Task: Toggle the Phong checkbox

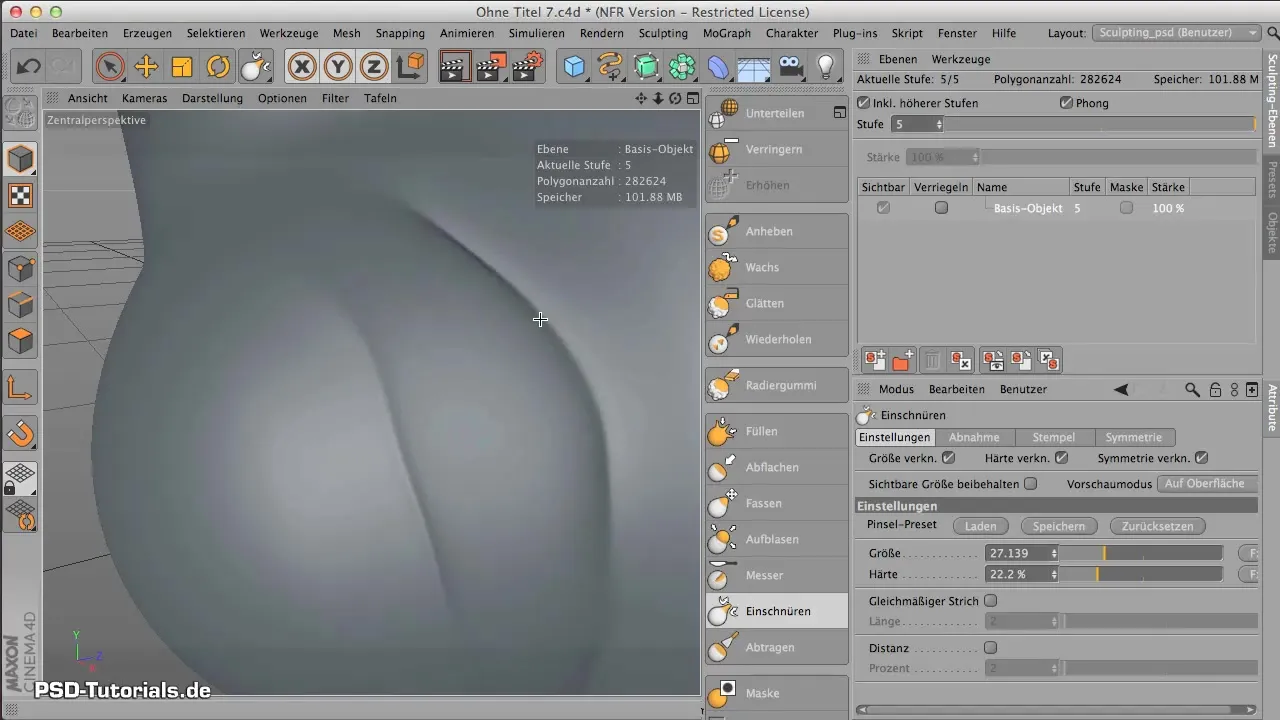Action: (x=1066, y=103)
